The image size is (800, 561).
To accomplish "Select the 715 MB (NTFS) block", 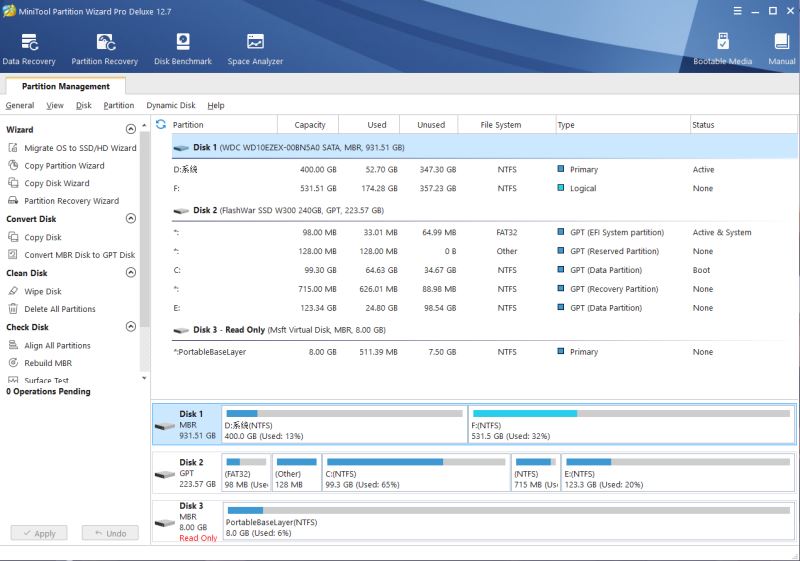I will pos(536,473).
